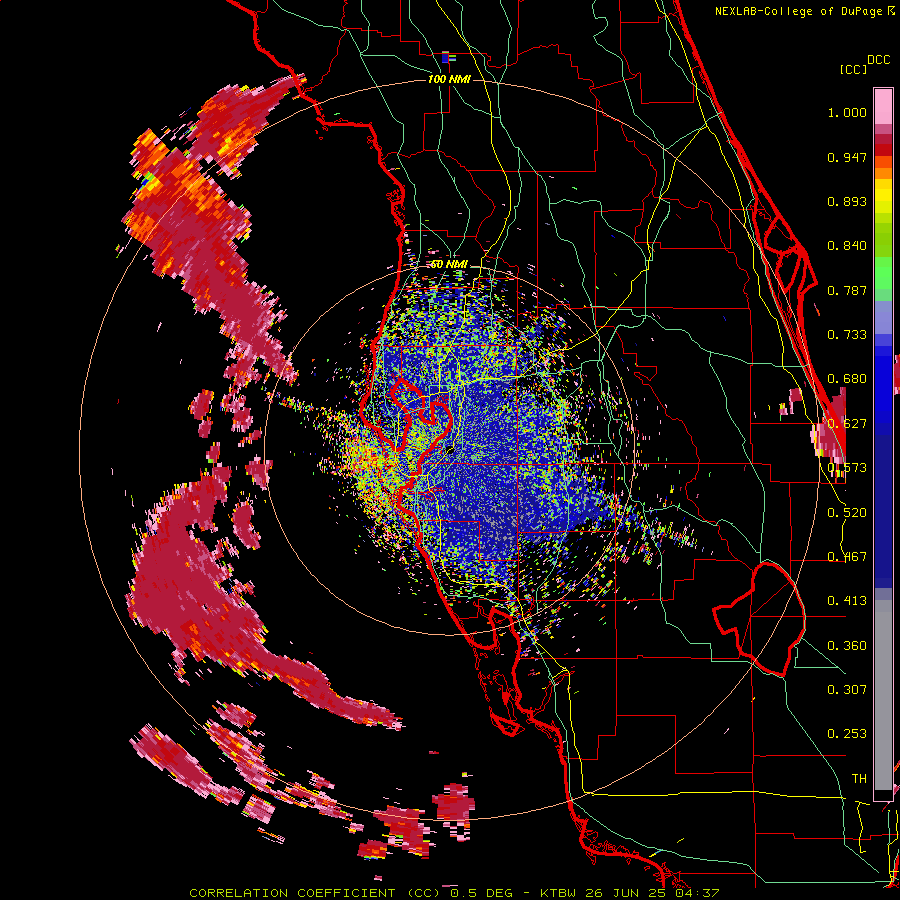Click the TH threshold label
This screenshot has width=900, height=900.
pyautogui.click(x=859, y=779)
